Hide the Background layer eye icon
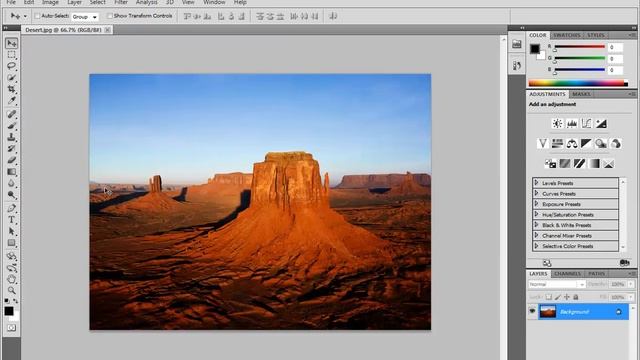640x360 pixels. pyautogui.click(x=532, y=311)
